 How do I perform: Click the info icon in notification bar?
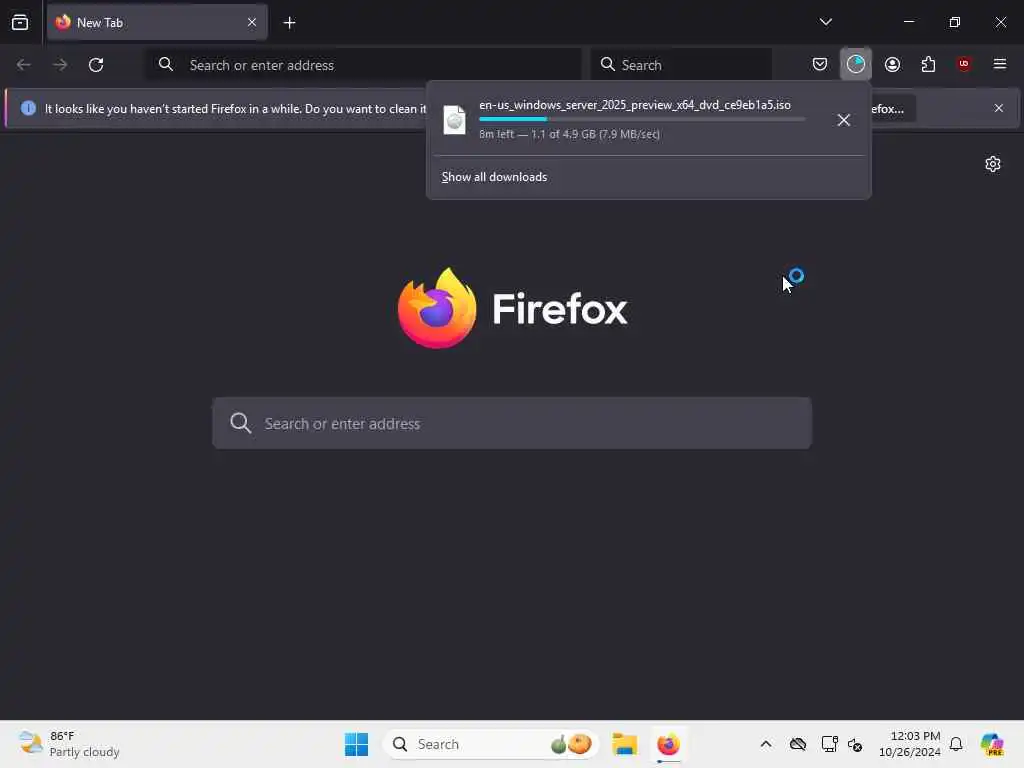pyautogui.click(x=28, y=108)
